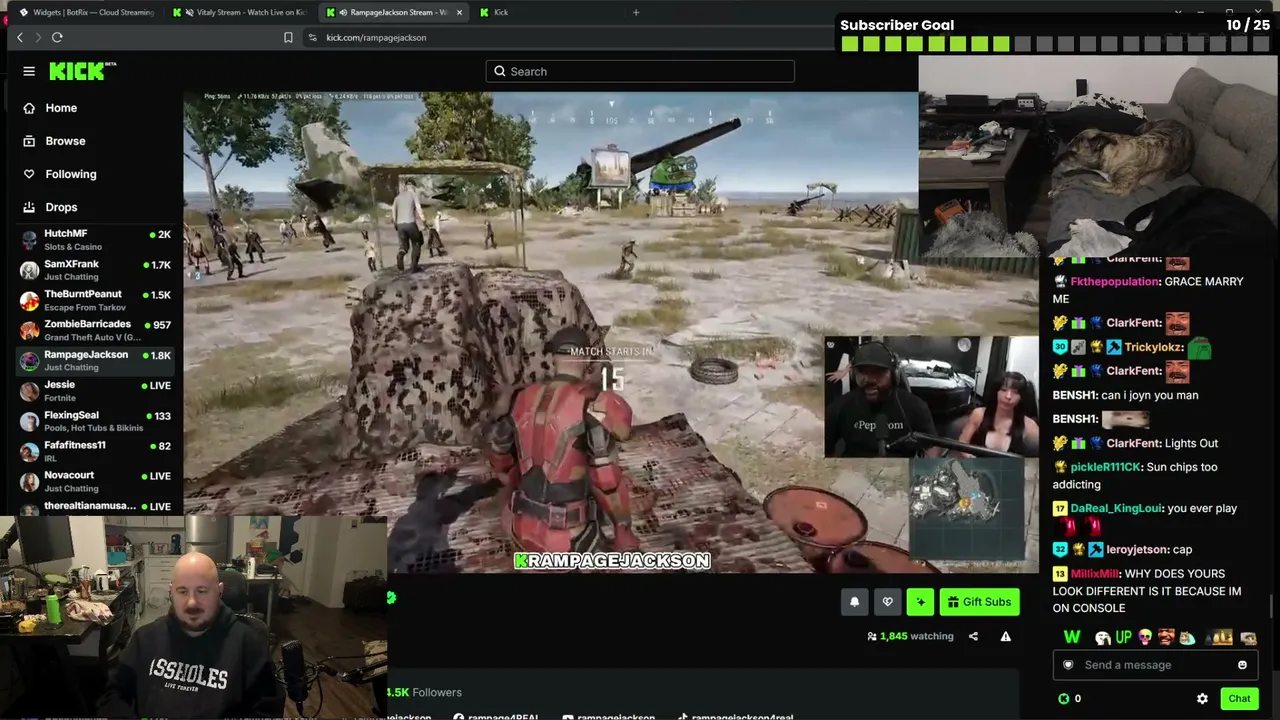Screen dimensions: 1280x720
Task: Bookmark this page using the bookmark icon
Action: 288,37
